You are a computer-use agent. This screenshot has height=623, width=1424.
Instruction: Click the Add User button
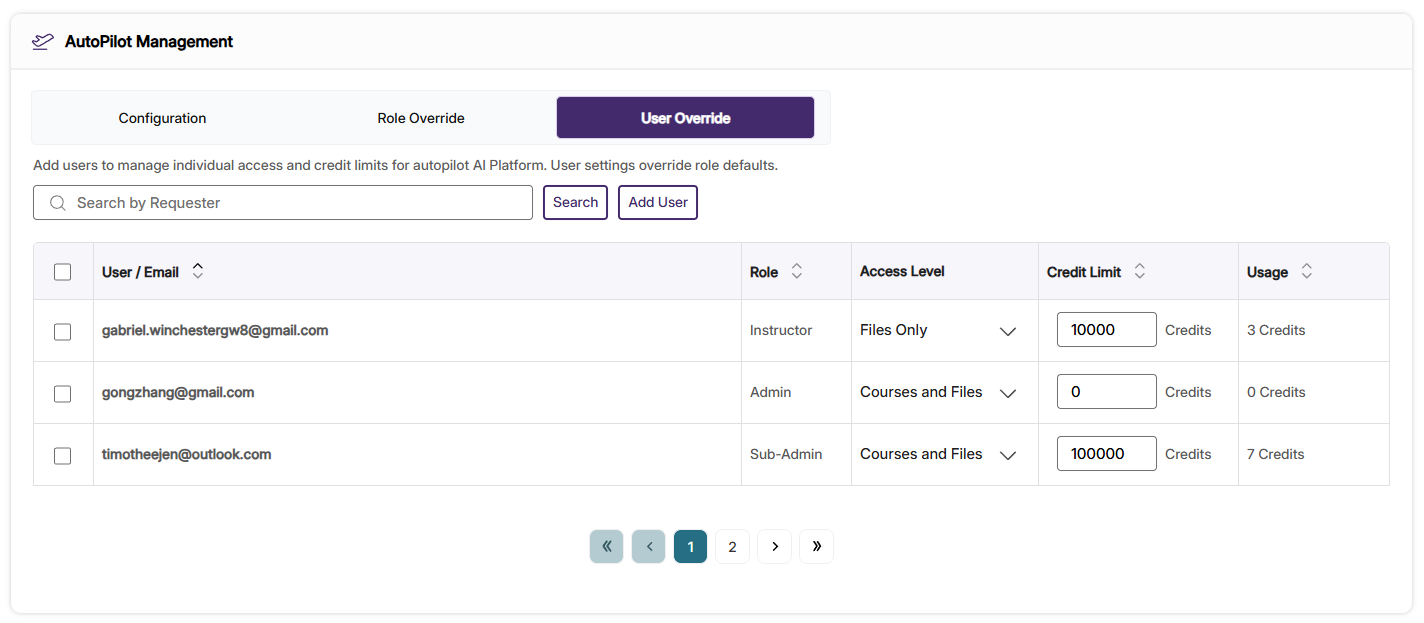click(657, 202)
